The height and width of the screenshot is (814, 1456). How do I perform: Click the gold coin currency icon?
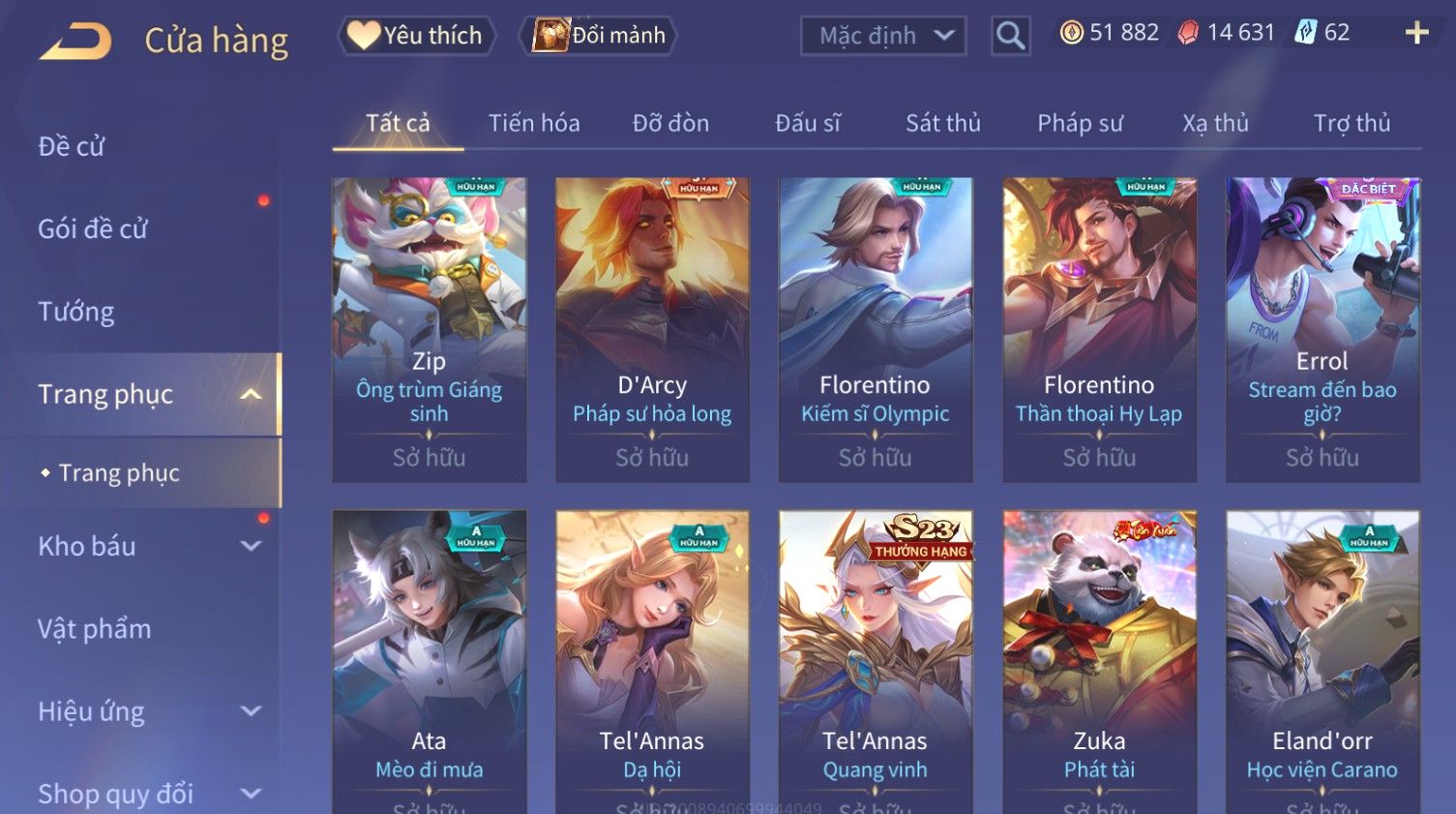pyautogui.click(x=1071, y=33)
